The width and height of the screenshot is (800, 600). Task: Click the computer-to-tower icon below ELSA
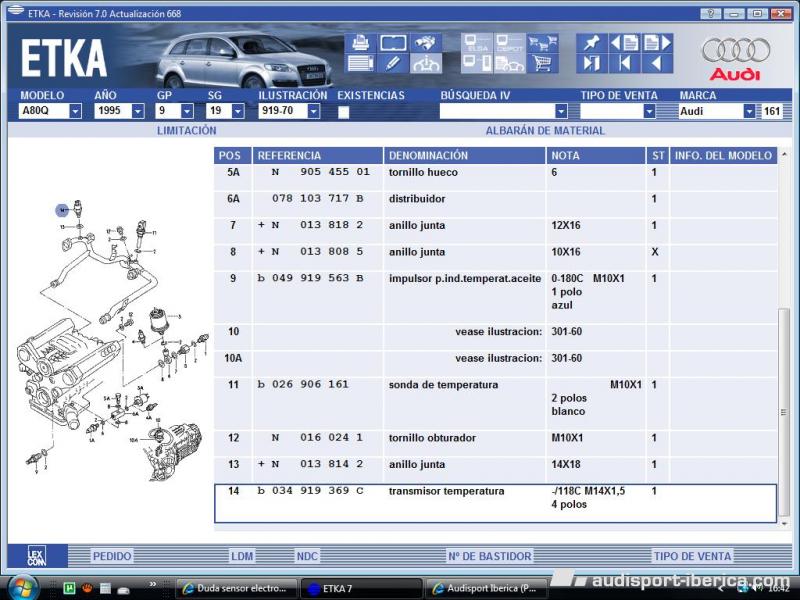477,64
